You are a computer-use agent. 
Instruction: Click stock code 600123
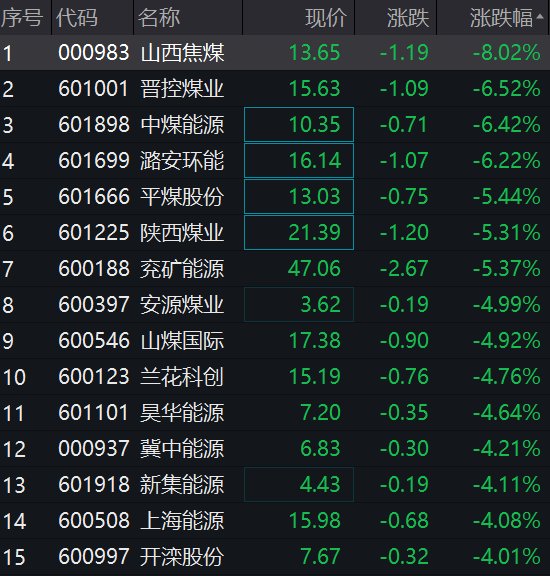point(94,377)
